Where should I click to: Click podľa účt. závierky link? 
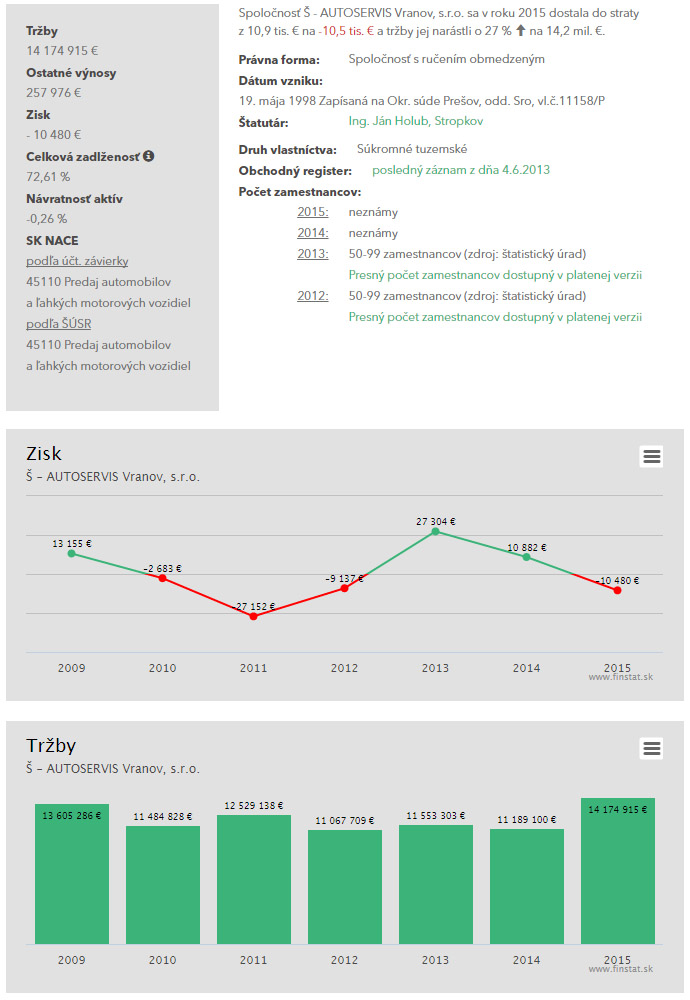[x=77, y=261]
